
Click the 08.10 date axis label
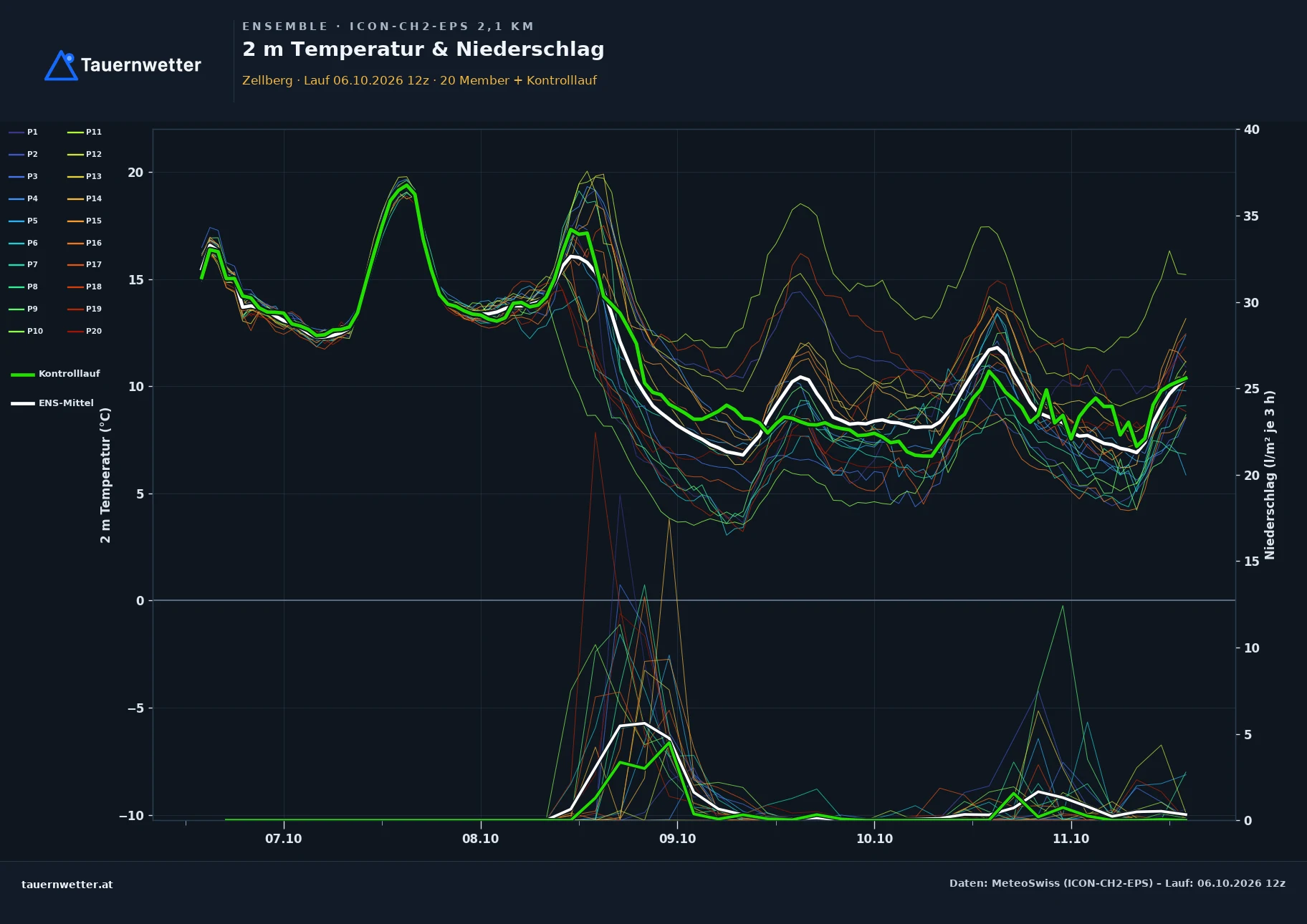tap(481, 839)
